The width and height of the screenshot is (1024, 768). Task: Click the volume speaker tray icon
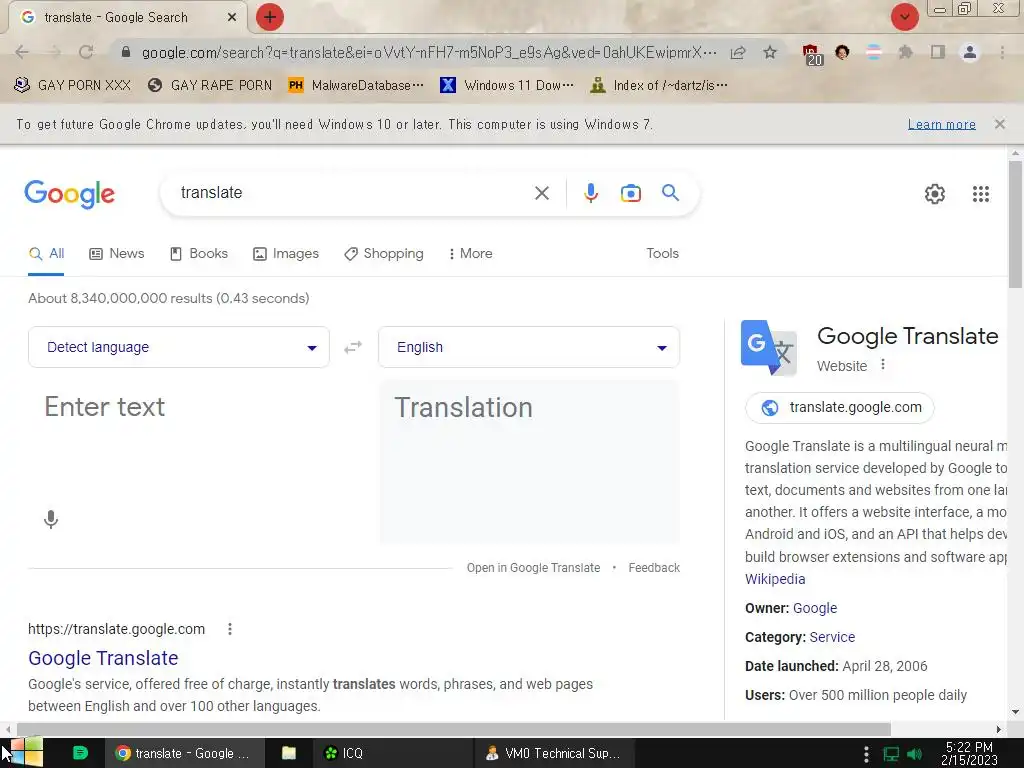[x=914, y=754]
